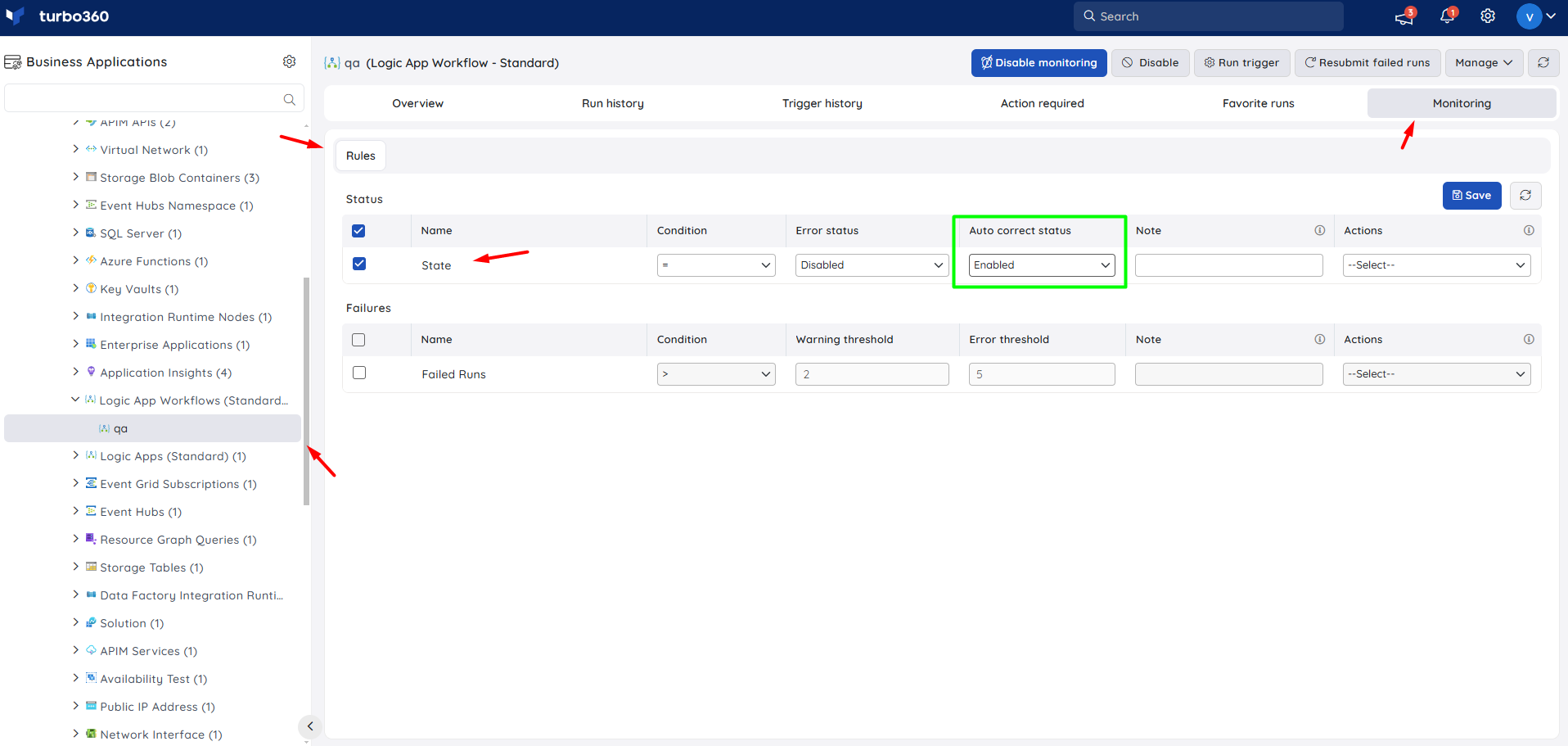Switch to the Run history tab
Image resolution: width=1568 pixels, height=746 pixels.
click(613, 103)
